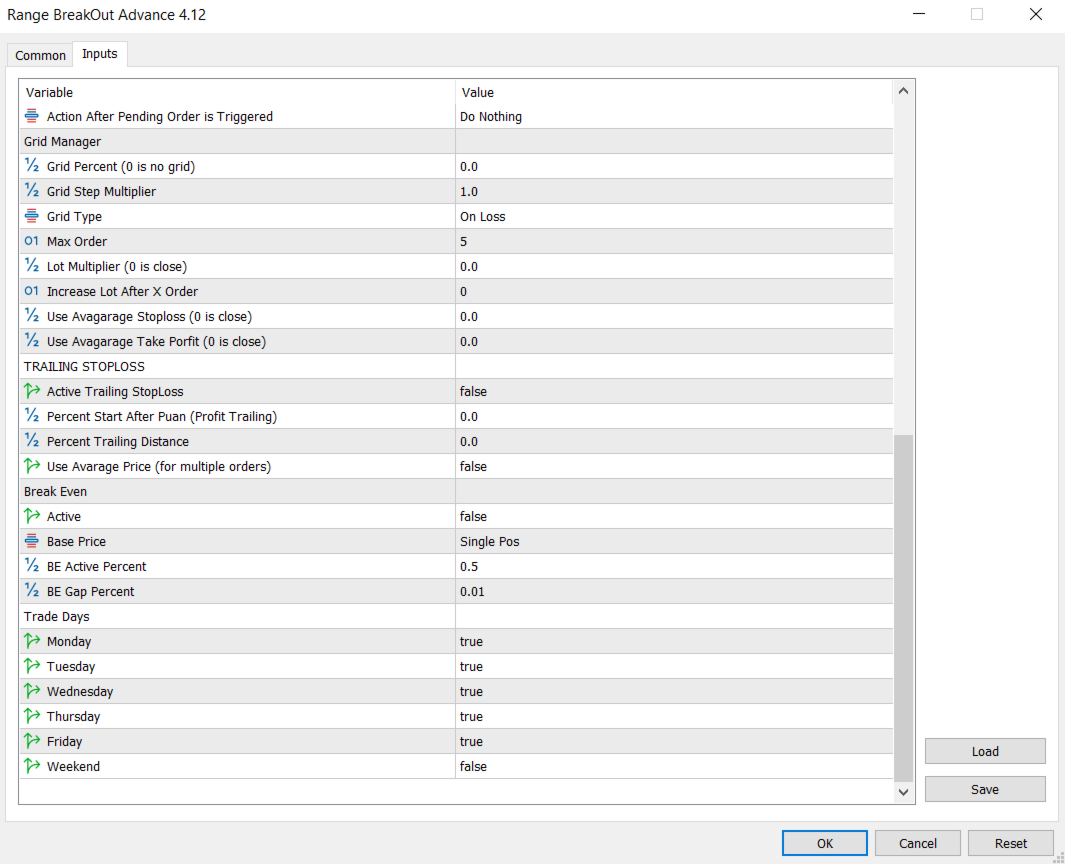Click the BE Gap Percent icon
The height and width of the screenshot is (864, 1065).
tap(32, 591)
